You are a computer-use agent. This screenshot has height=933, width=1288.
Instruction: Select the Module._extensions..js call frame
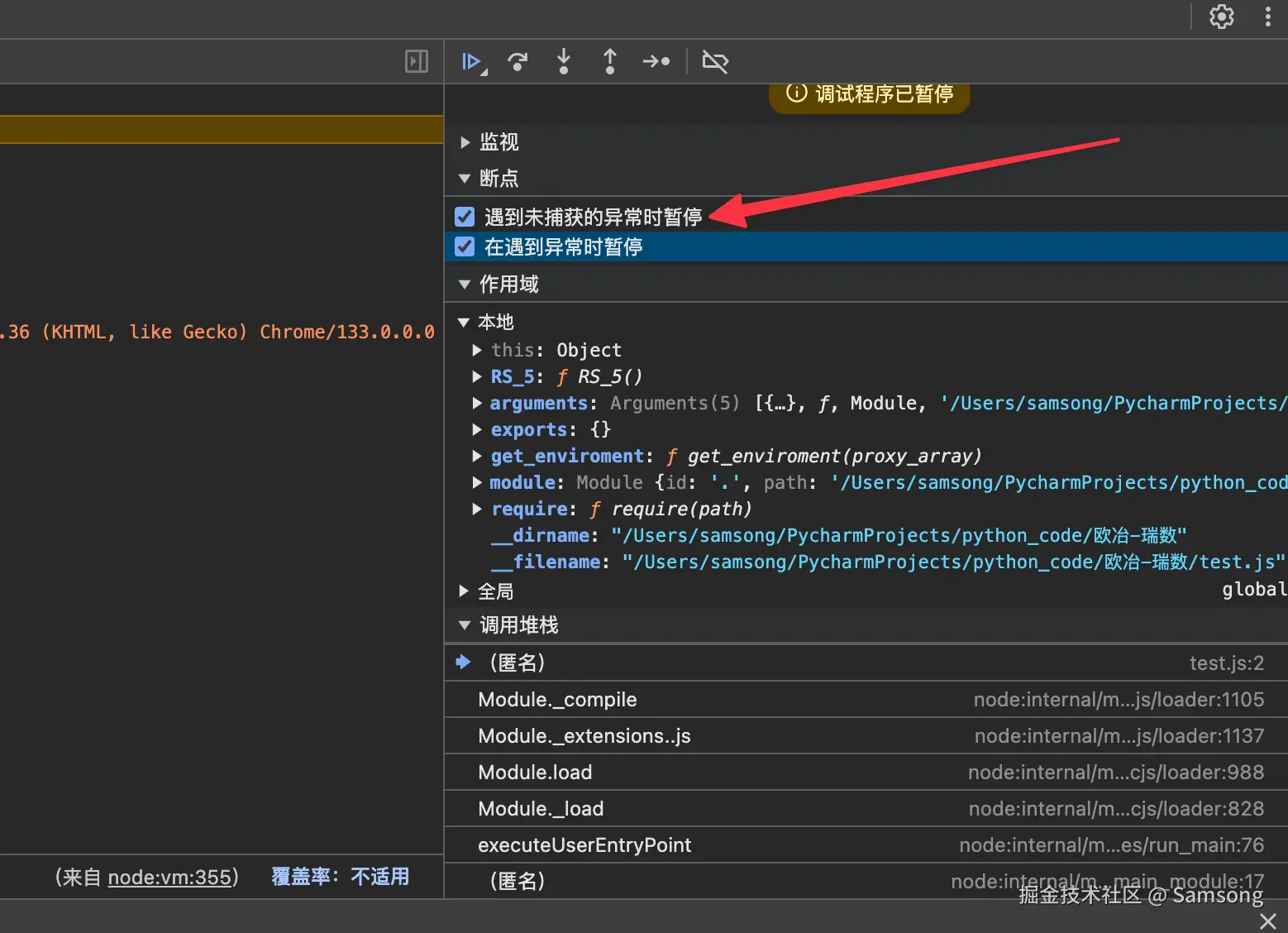[x=866, y=735]
